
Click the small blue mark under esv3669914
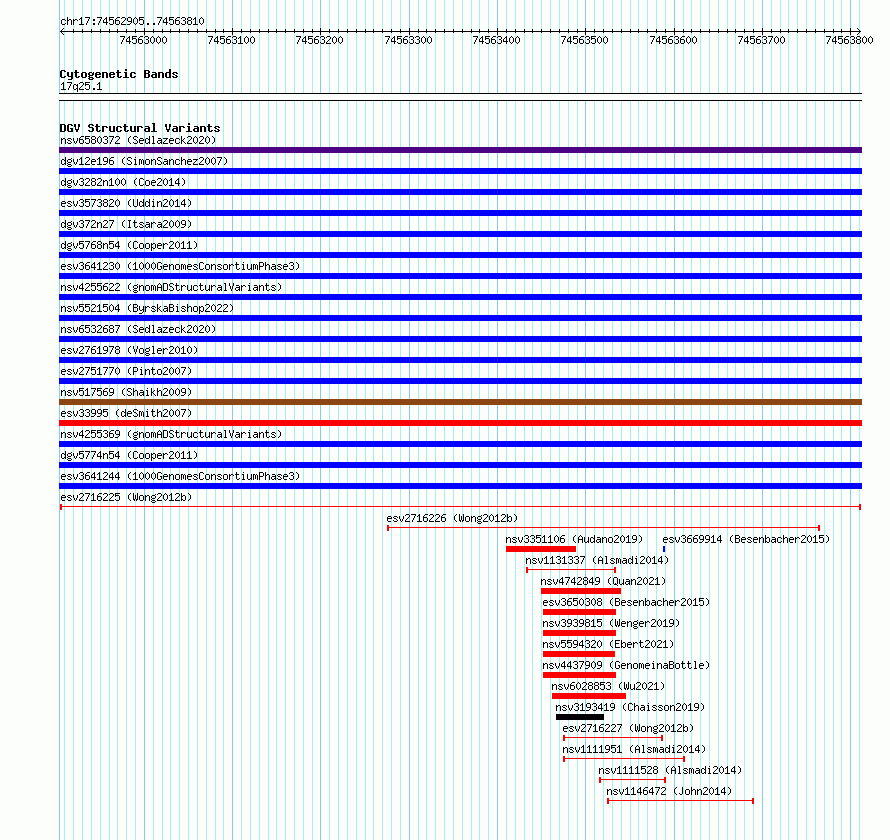point(664,549)
